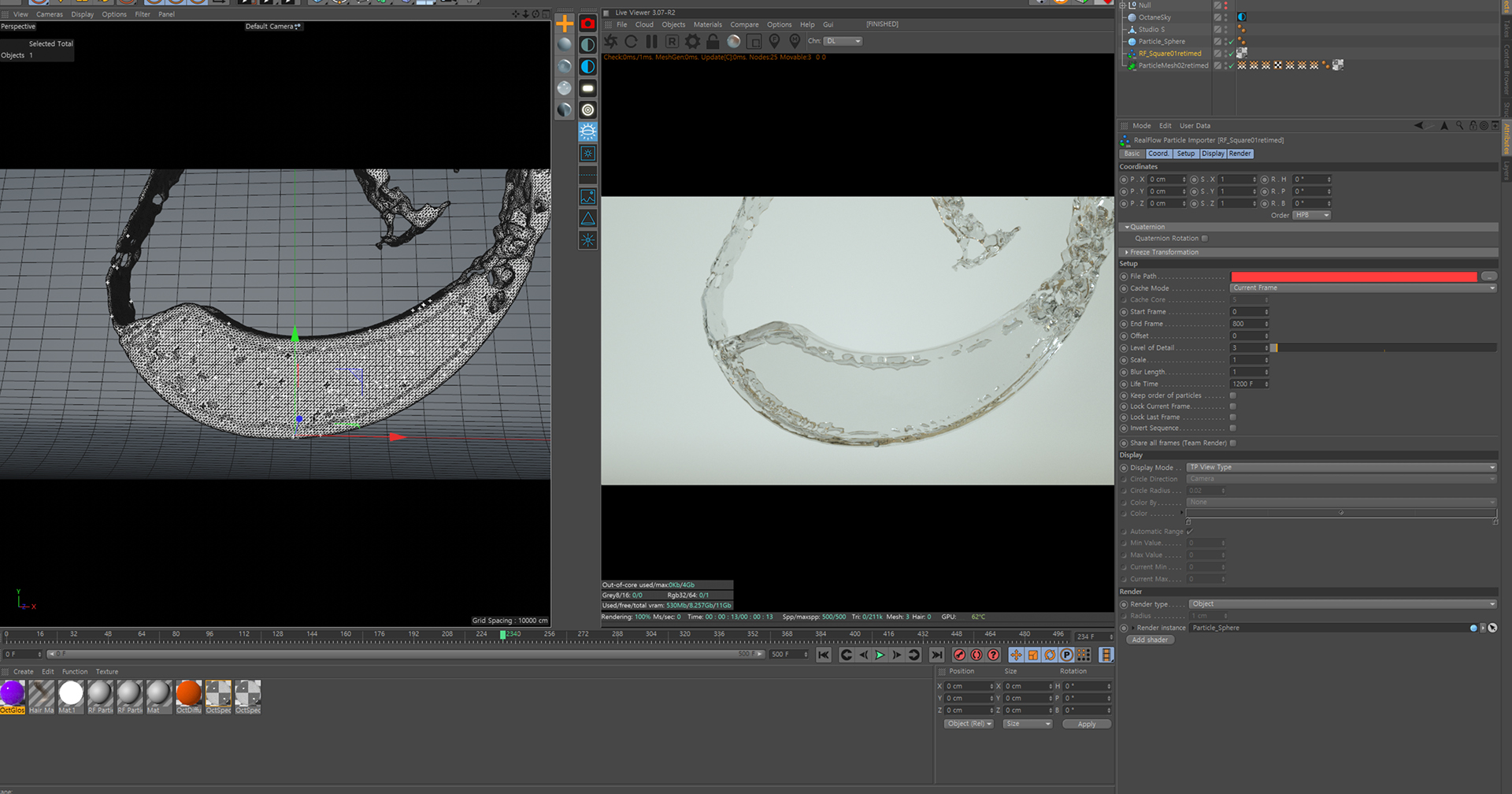Screen dimensions: 1512x794
Task: Open Render type dropdown
Action: coord(1343,604)
